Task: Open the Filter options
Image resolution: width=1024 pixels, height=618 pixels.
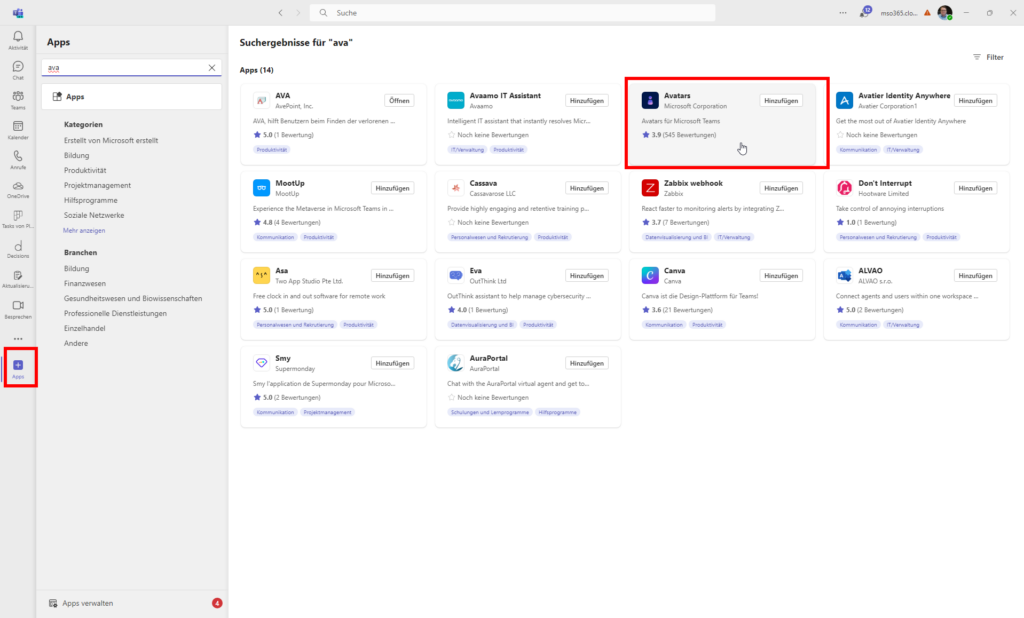Action: coord(988,57)
